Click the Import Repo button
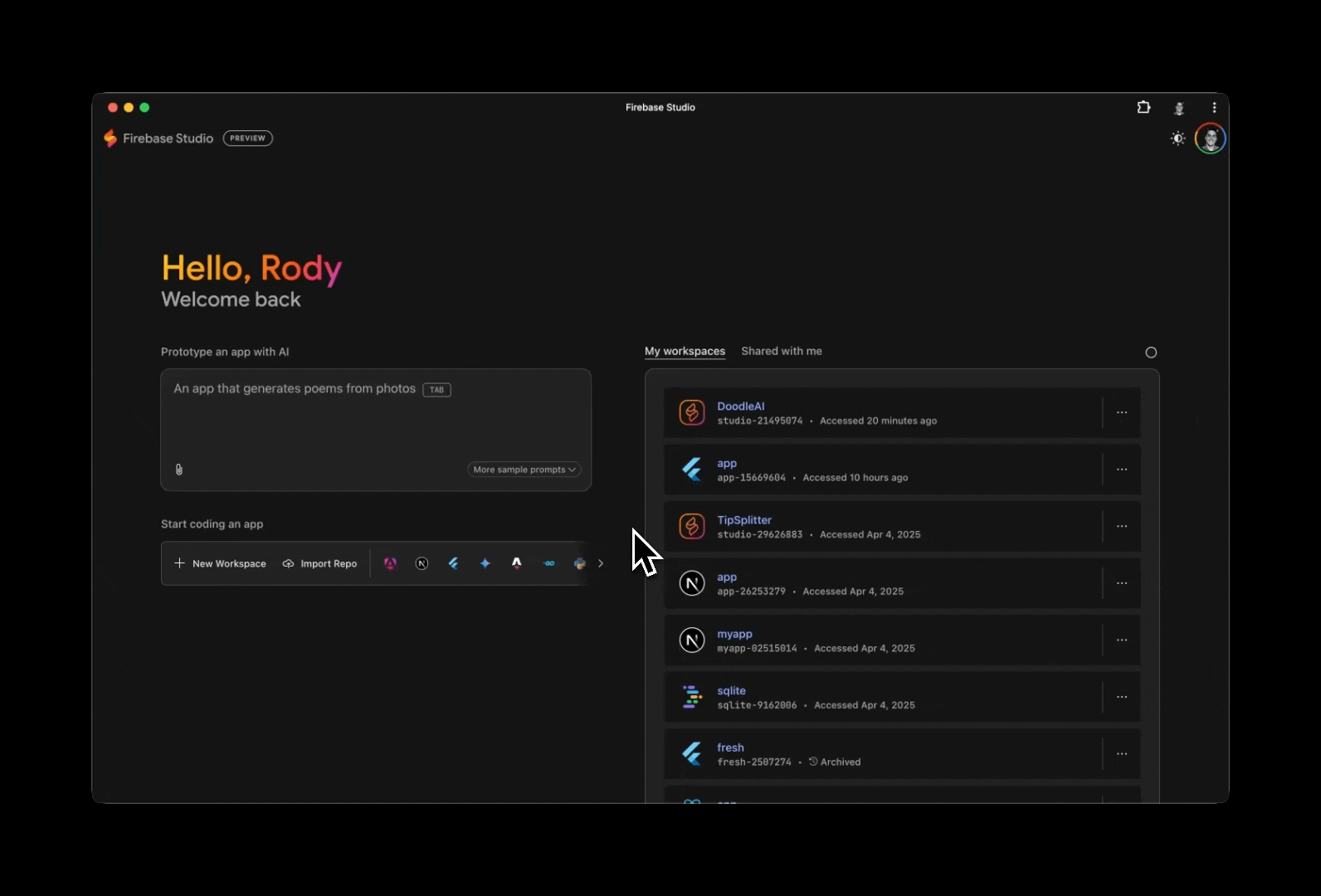 pyautogui.click(x=320, y=563)
